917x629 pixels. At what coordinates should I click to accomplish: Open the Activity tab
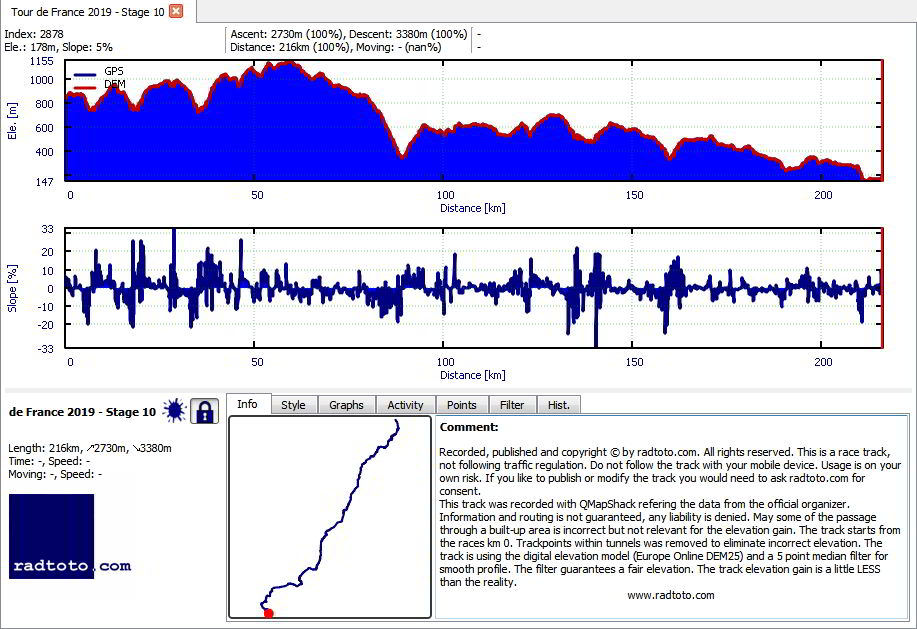point(405,405)
